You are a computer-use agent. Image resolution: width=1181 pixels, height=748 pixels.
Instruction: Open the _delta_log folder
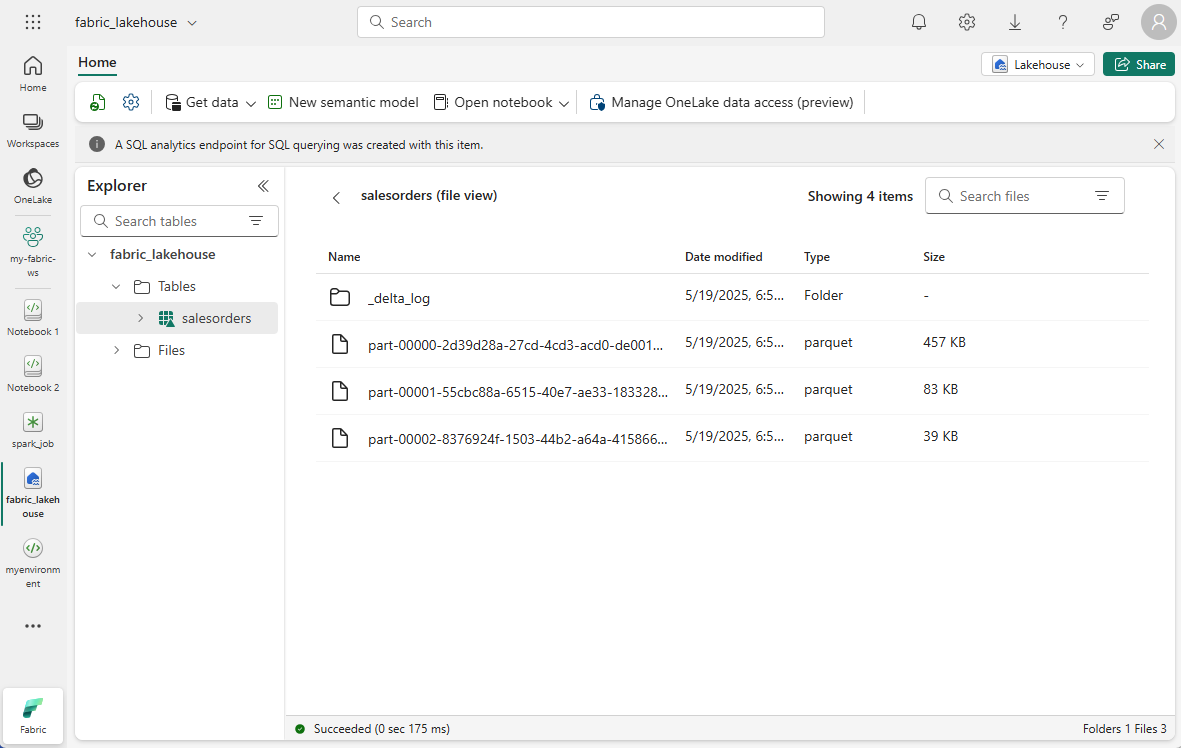398,298
